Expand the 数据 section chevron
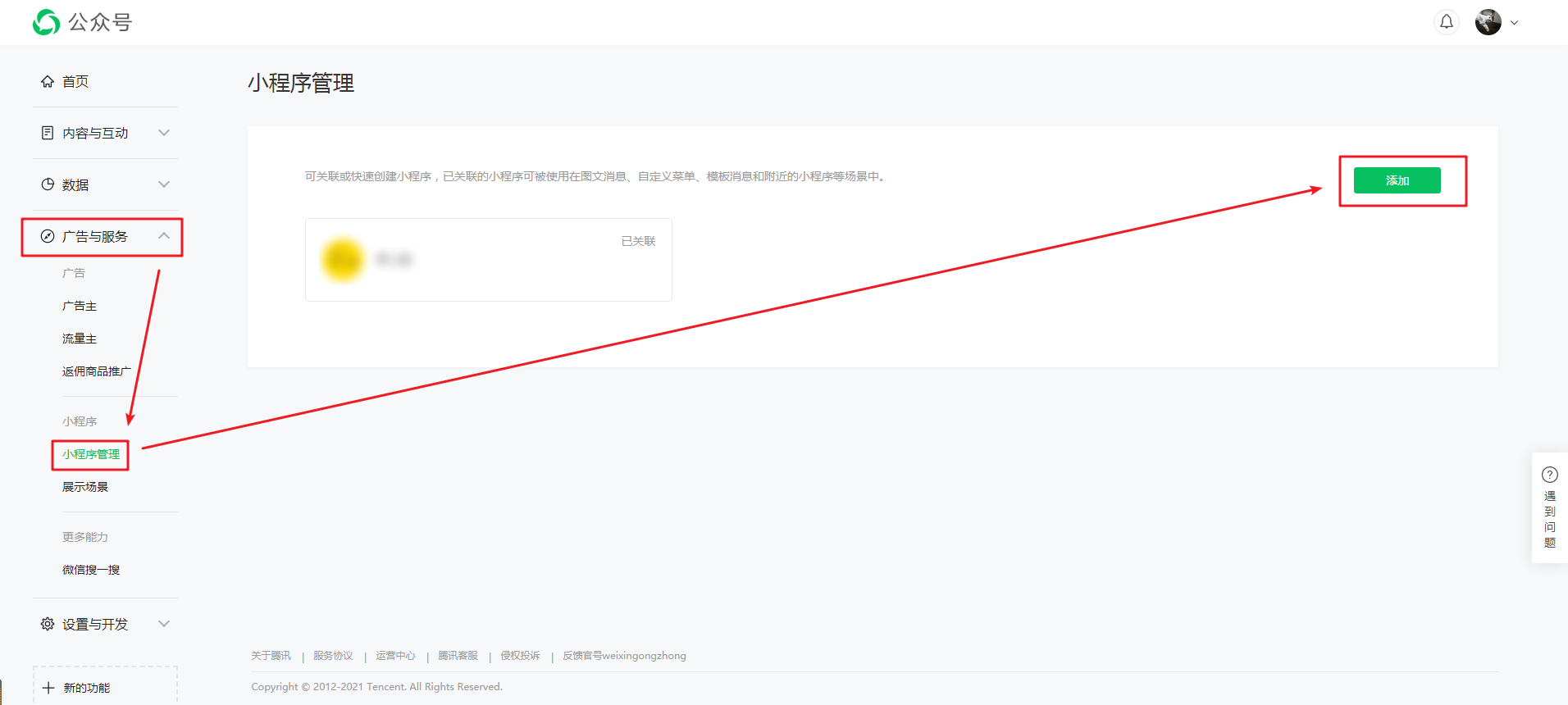 [x=164, y=184]
